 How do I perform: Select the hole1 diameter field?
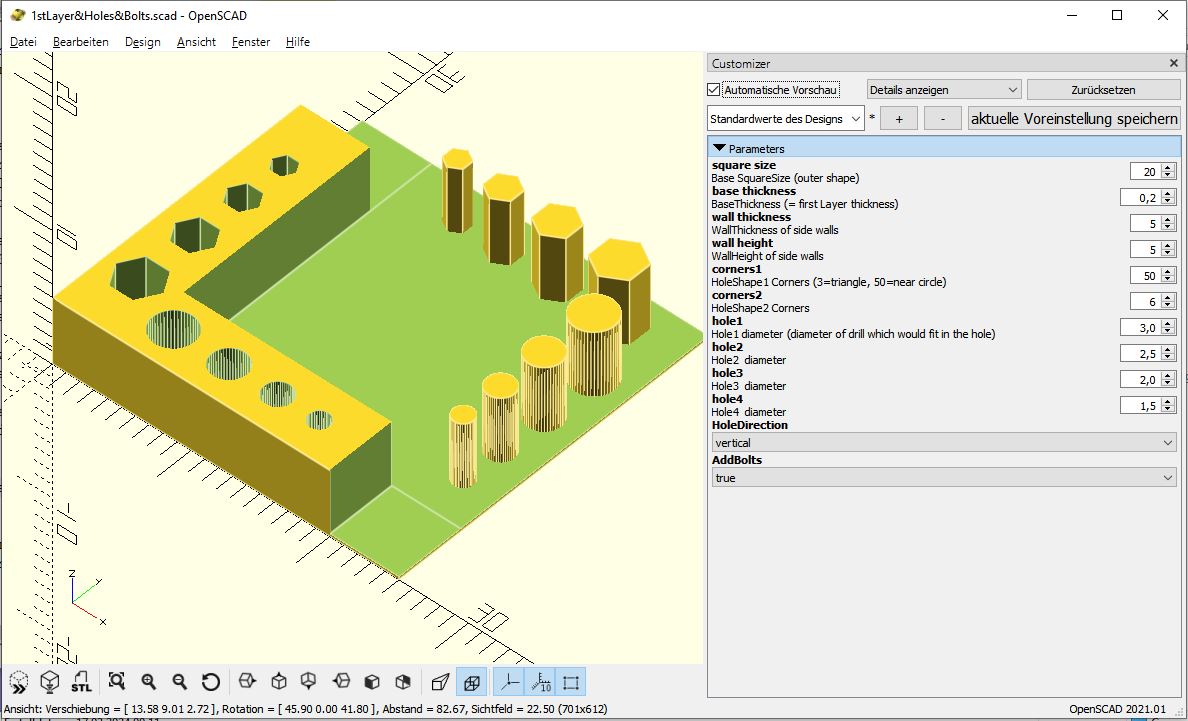1140,327
